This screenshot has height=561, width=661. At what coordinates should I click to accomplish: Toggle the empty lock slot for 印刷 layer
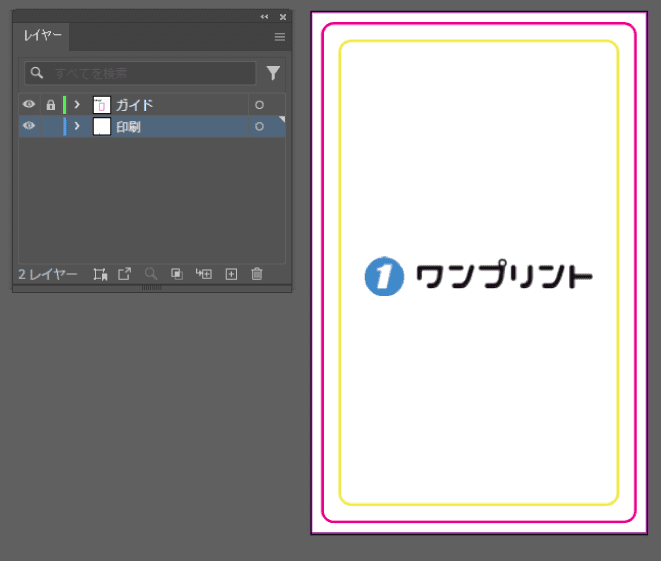tap(50, 126)
